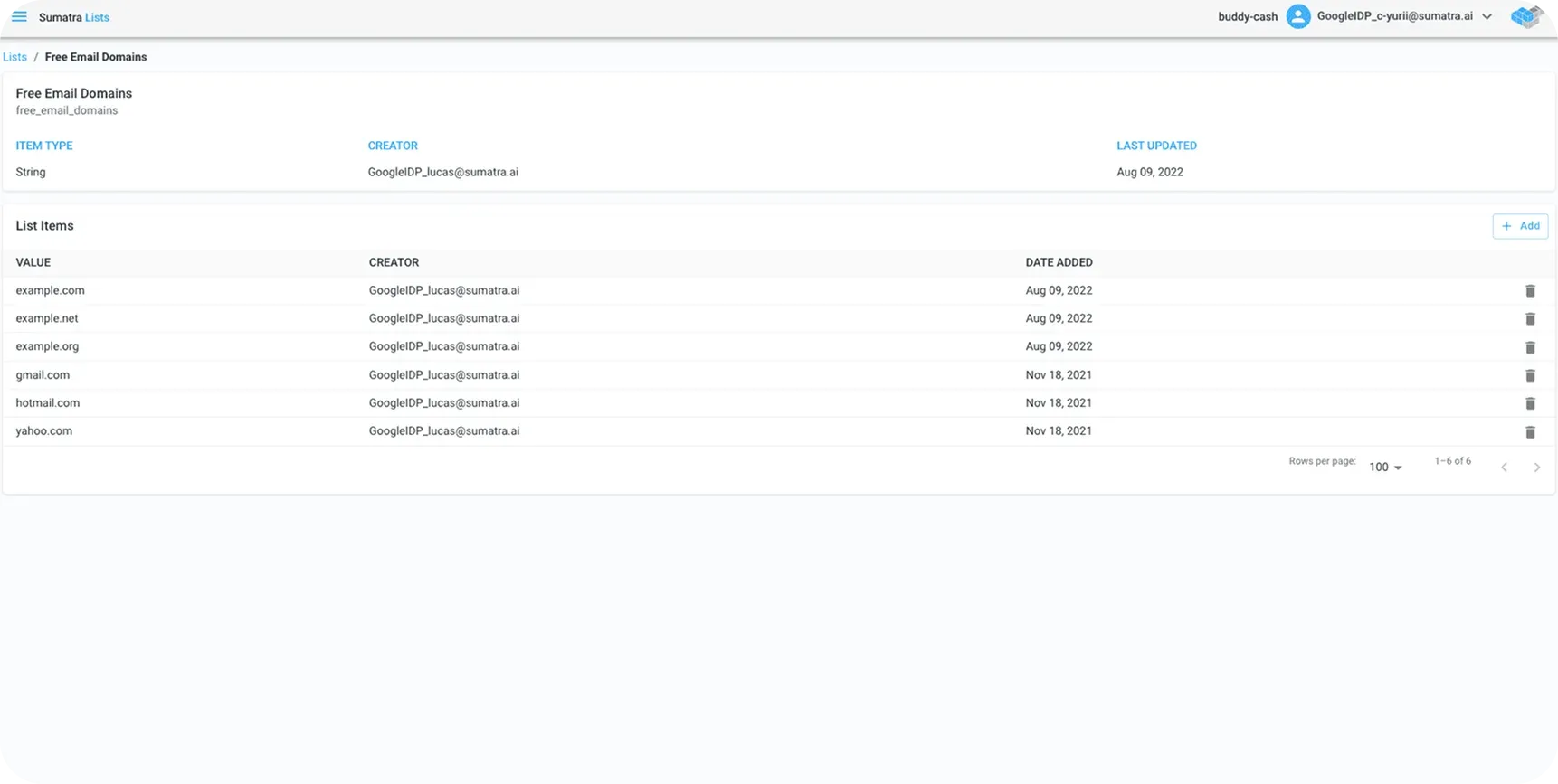Sort by the VALUE column header
1558x784 pixels.
[33, 262]
